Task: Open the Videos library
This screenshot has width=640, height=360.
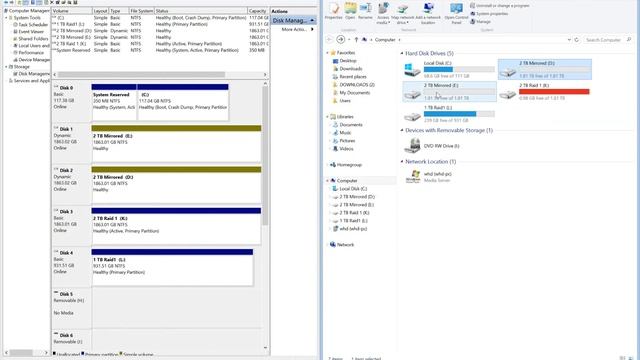Action: pos(346,149)
